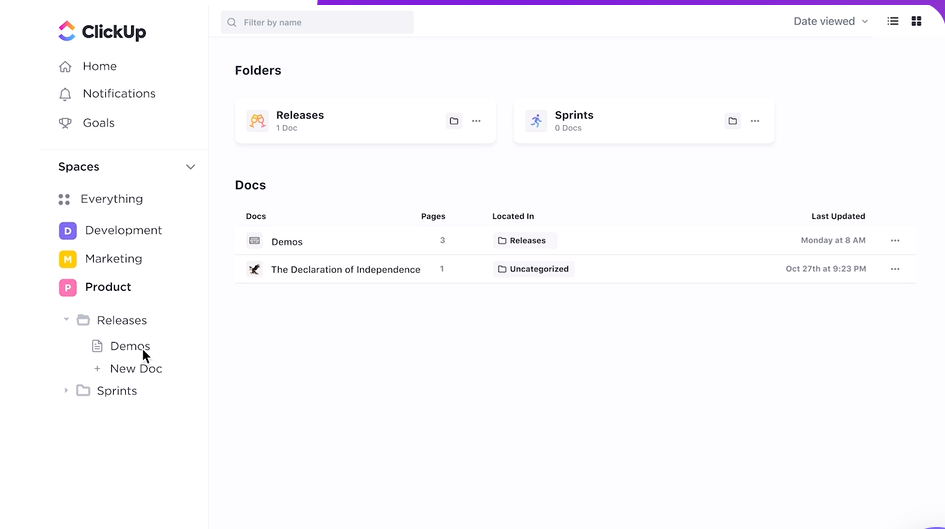This screenshot has height=529, width=945.
Task: Click the folder icon on Releases card
Action: pyautogui.click(x=454, y=121)
